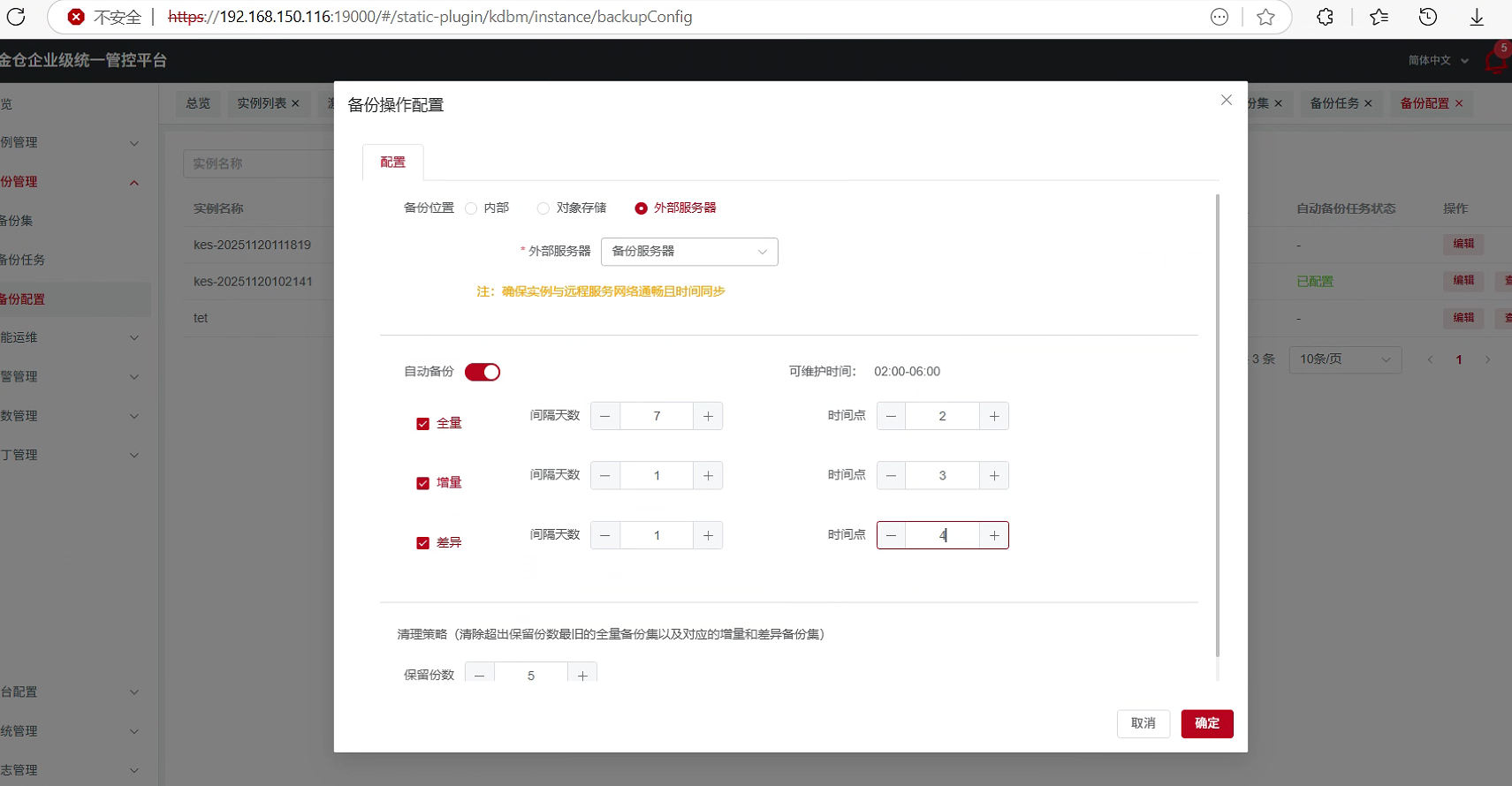Toggle the 自动备份 switch off

point(482,372)
